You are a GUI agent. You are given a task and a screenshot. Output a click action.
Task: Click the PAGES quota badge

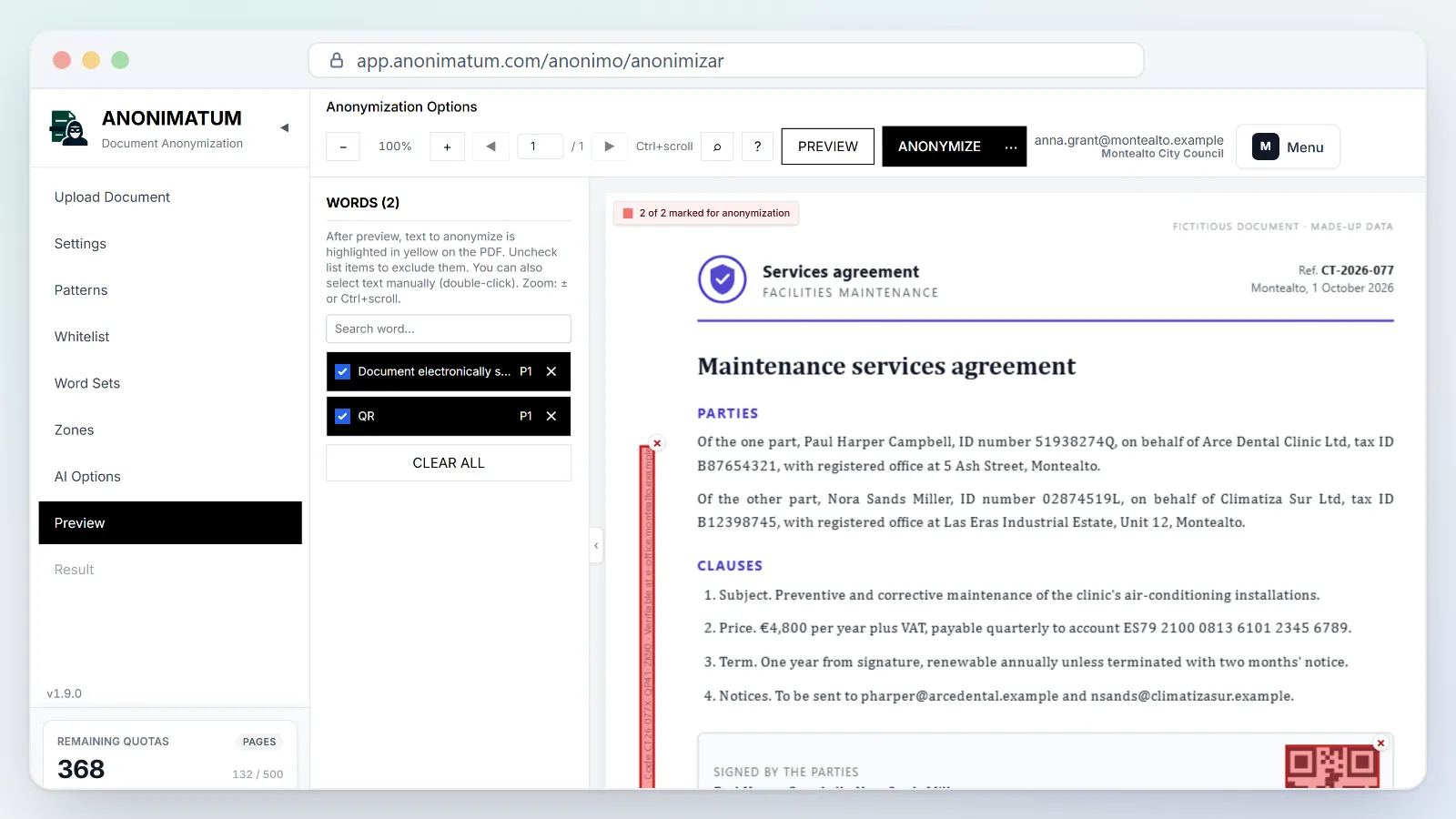259,742
